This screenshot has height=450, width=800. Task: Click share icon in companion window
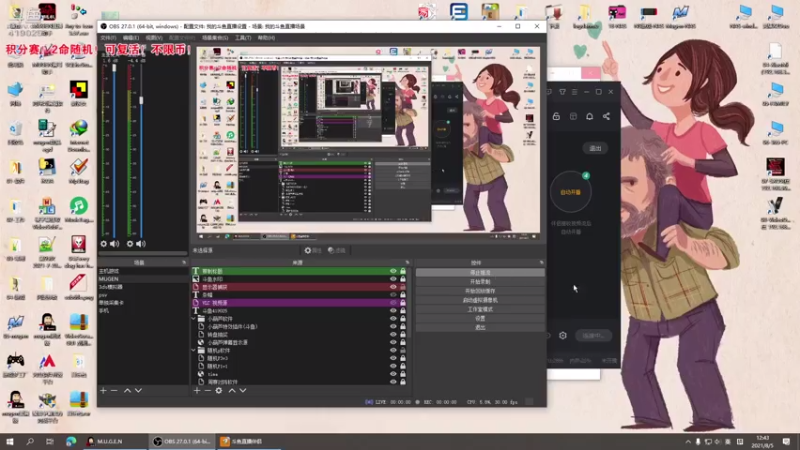(x=606, y=116)
